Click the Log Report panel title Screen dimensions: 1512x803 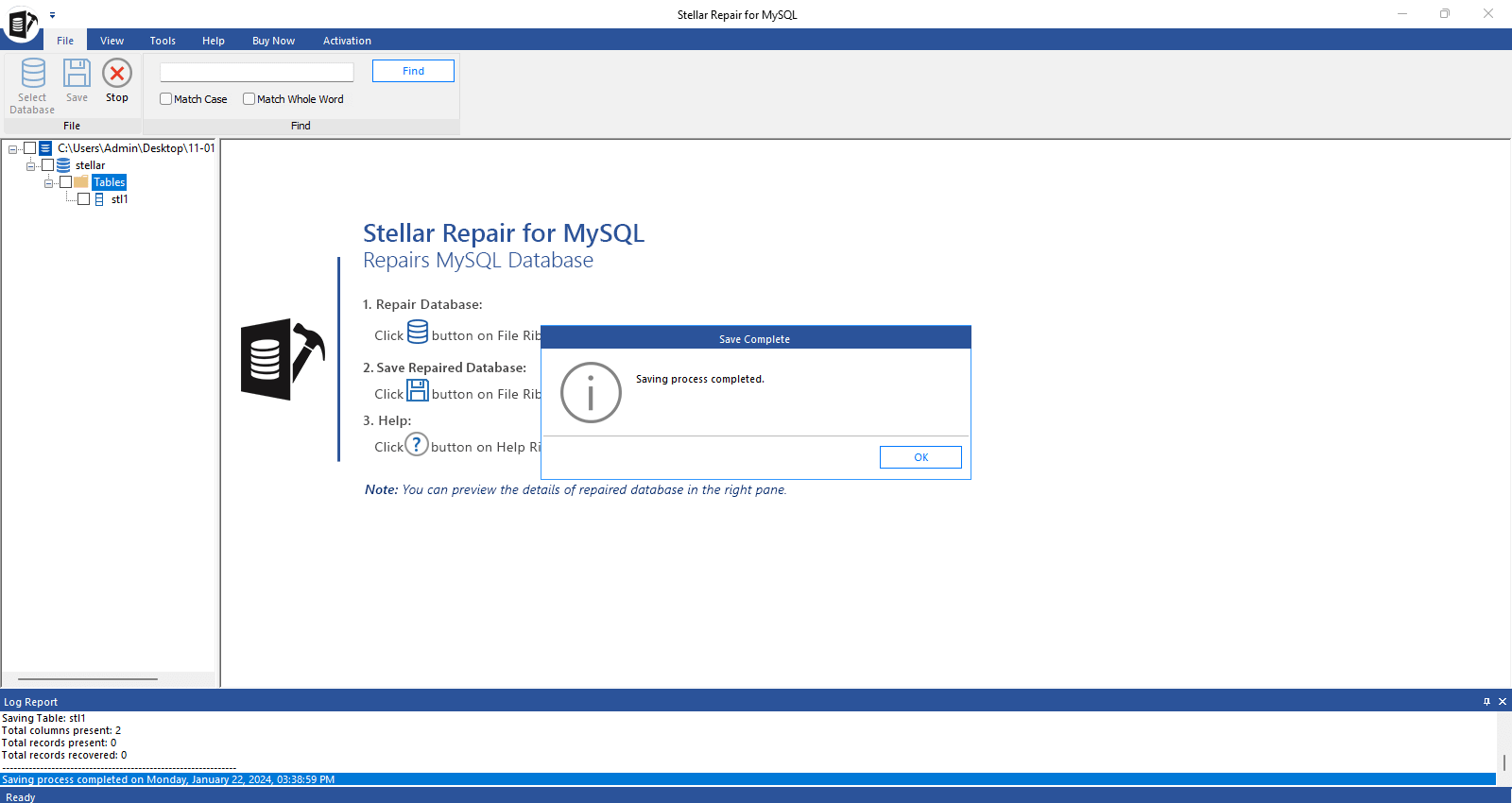pyautogui.click(x=30, y=702)
